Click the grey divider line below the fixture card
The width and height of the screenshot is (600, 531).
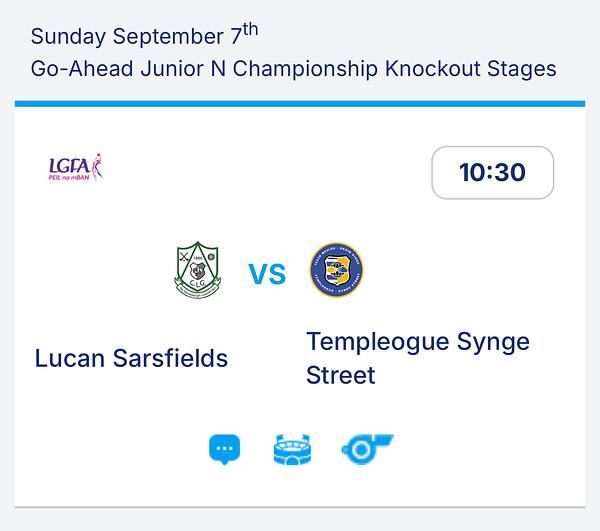point(300,507)
